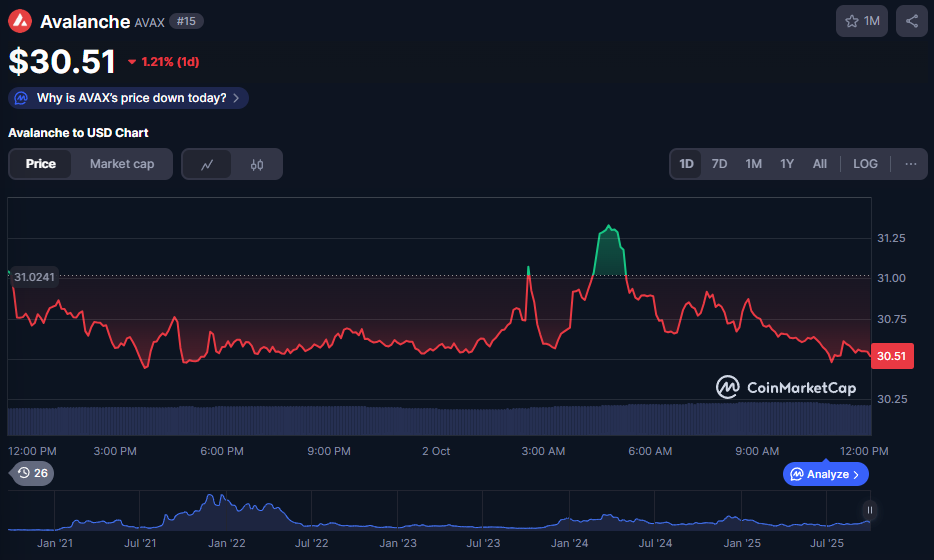Click the Avalanche red logo icon
The width and height of the screenshot is (934, 560).
click(x=20, y=21)
